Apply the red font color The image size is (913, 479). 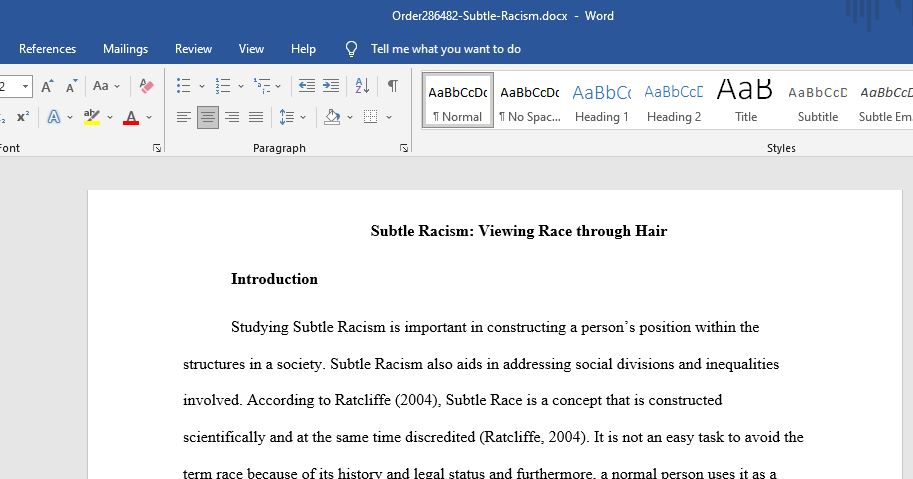[x=131, y=117]
